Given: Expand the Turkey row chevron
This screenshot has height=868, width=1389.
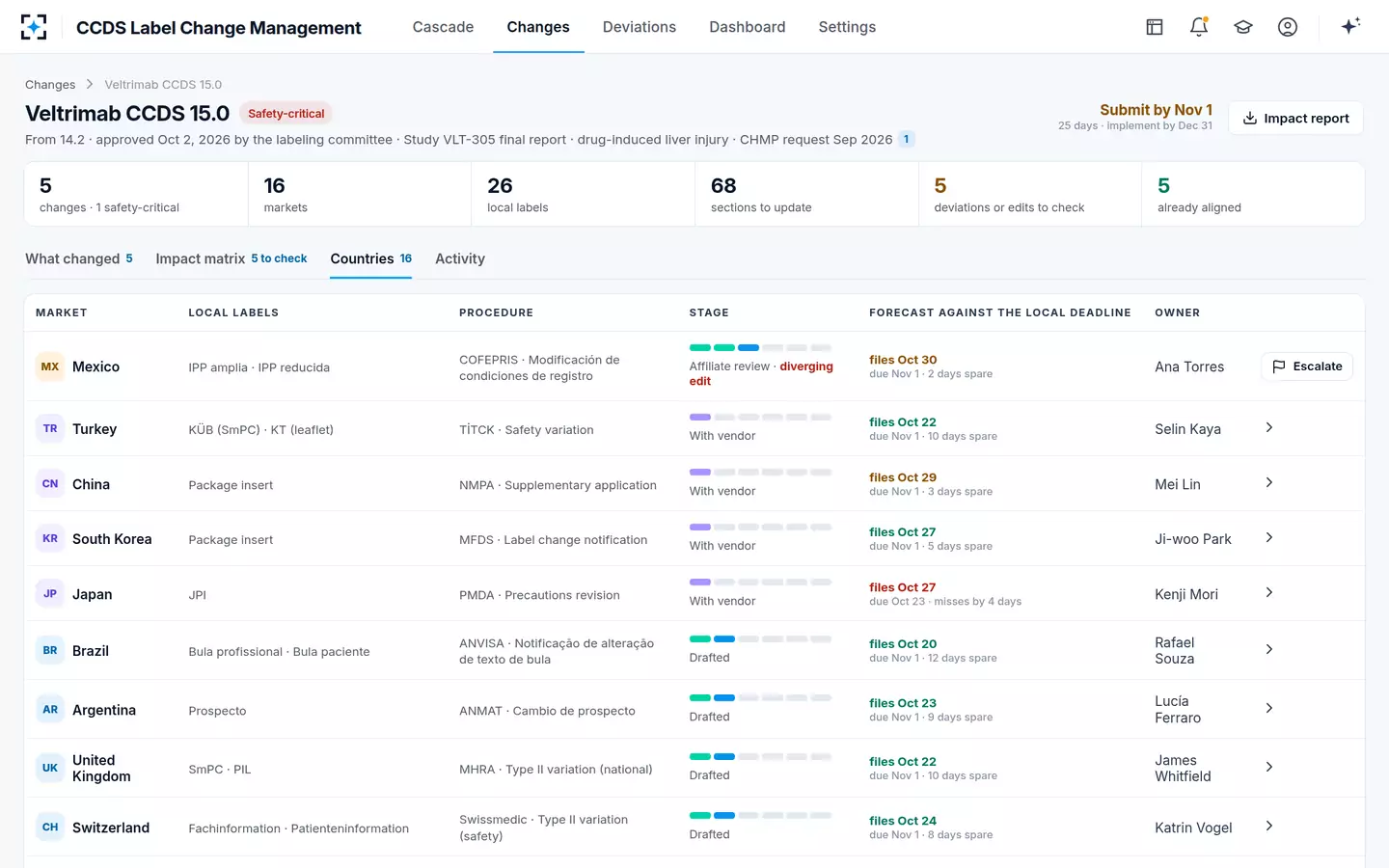Looking at the screenshot, I should pyautogui.click(x=1269, y=427).
